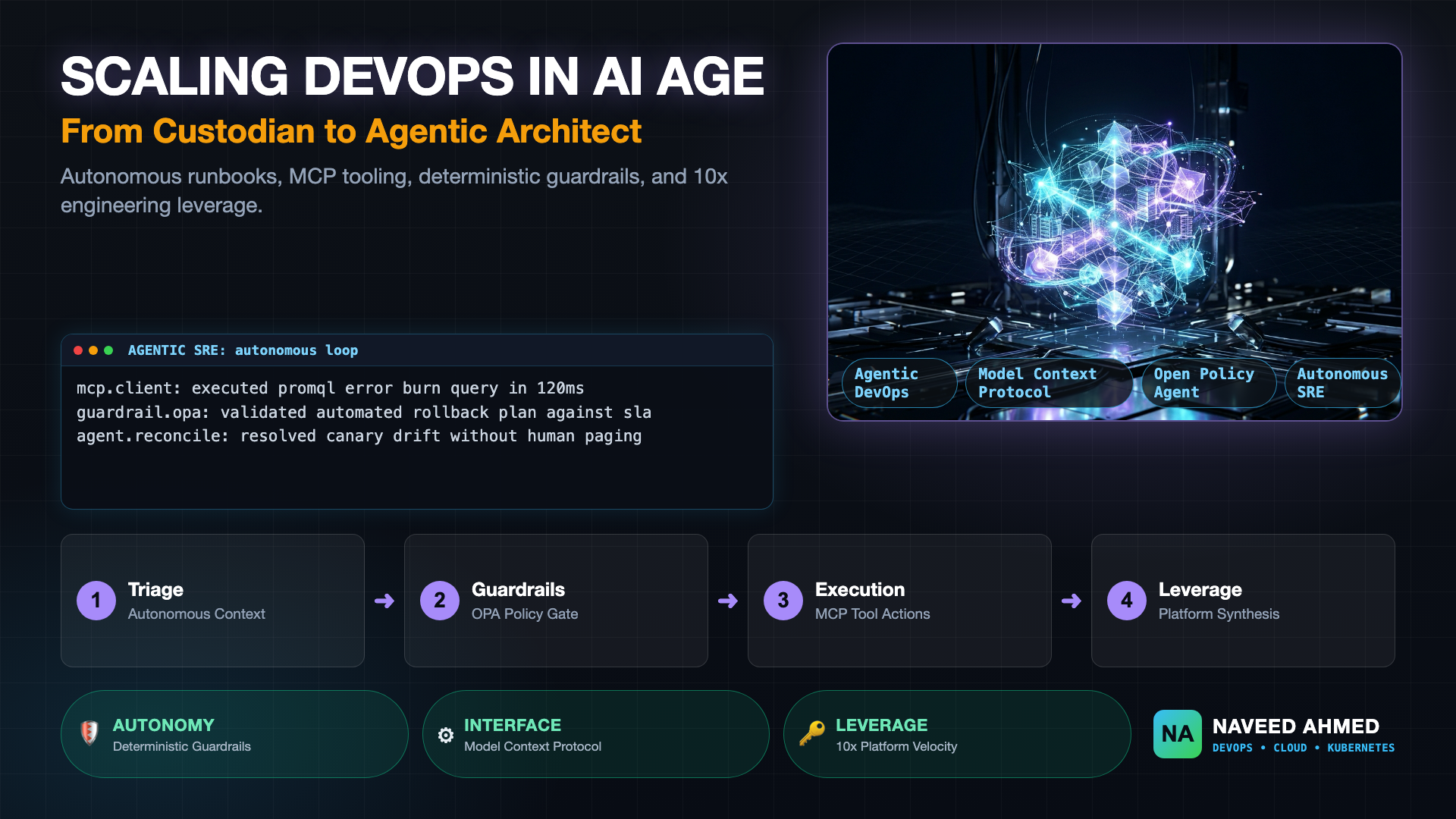Click the step 1 circle for Triage
1456x819 pixels.
(96, 601)
